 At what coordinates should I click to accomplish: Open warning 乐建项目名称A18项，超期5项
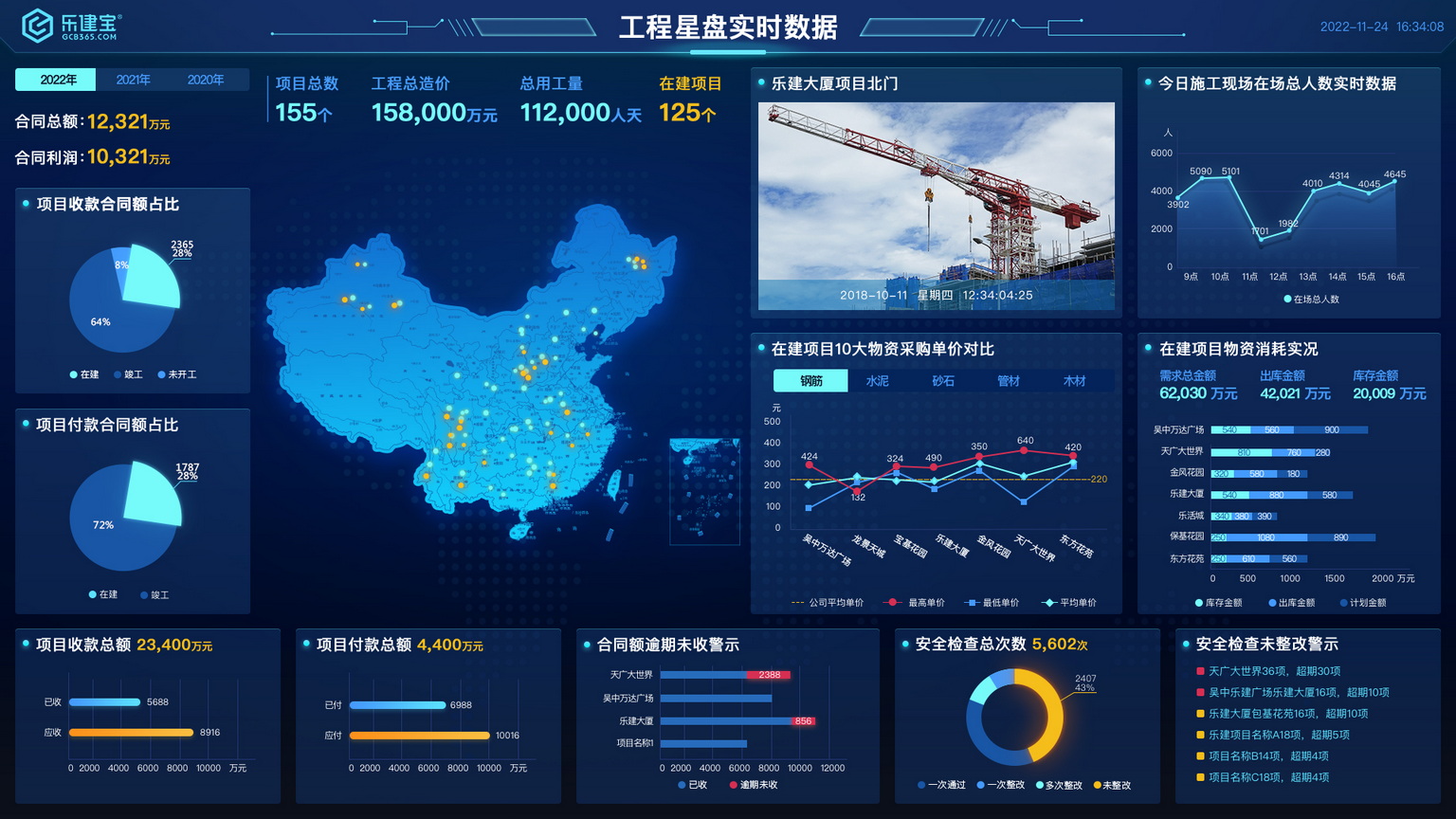point(1273,735)
